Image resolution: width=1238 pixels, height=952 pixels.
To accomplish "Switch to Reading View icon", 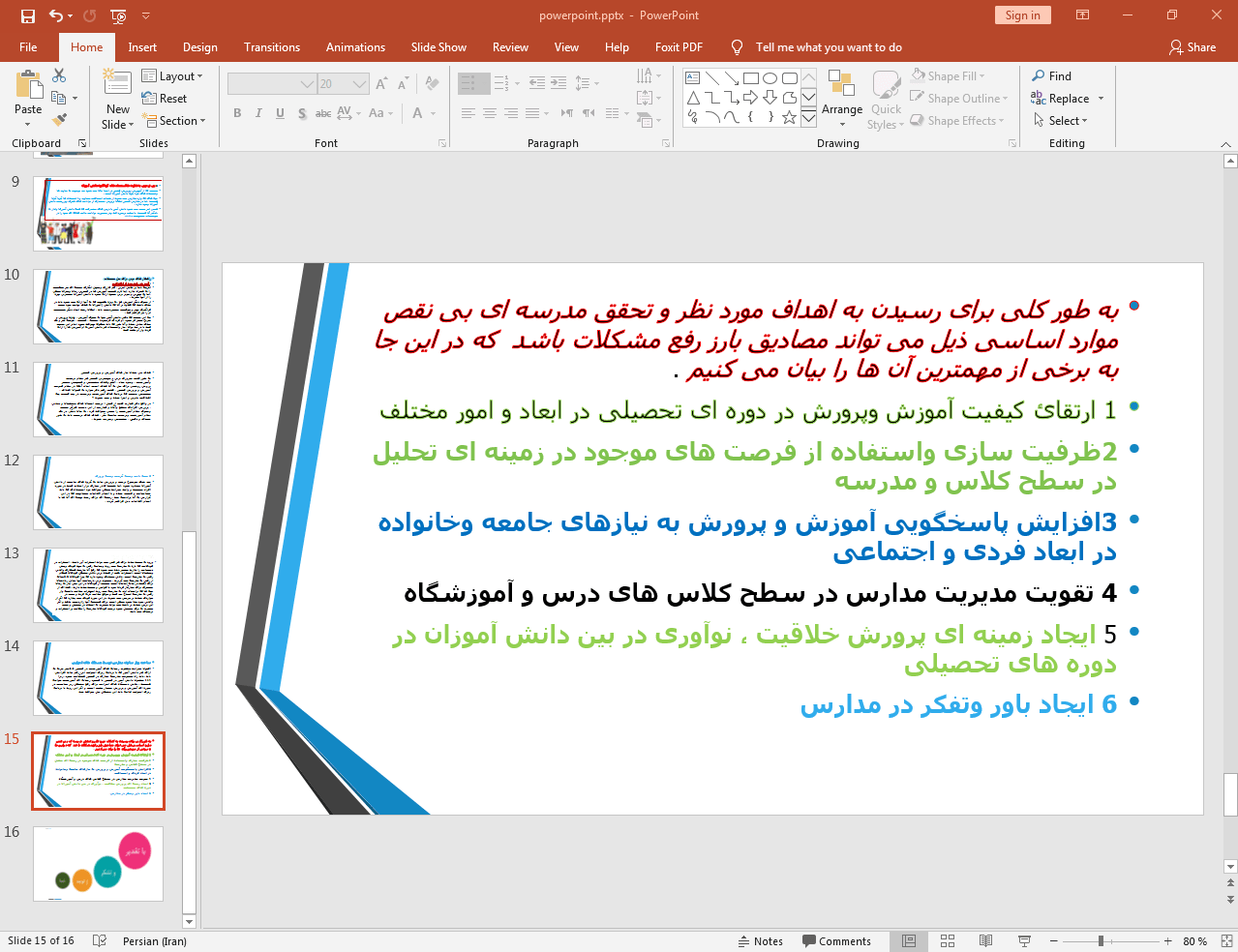I will (985, 941).
